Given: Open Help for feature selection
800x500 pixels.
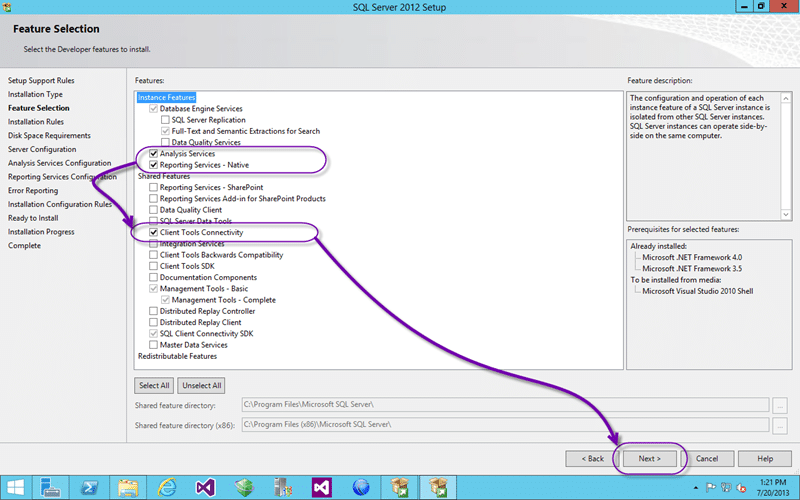Looking at the screenshot, I should click(765, 459).
